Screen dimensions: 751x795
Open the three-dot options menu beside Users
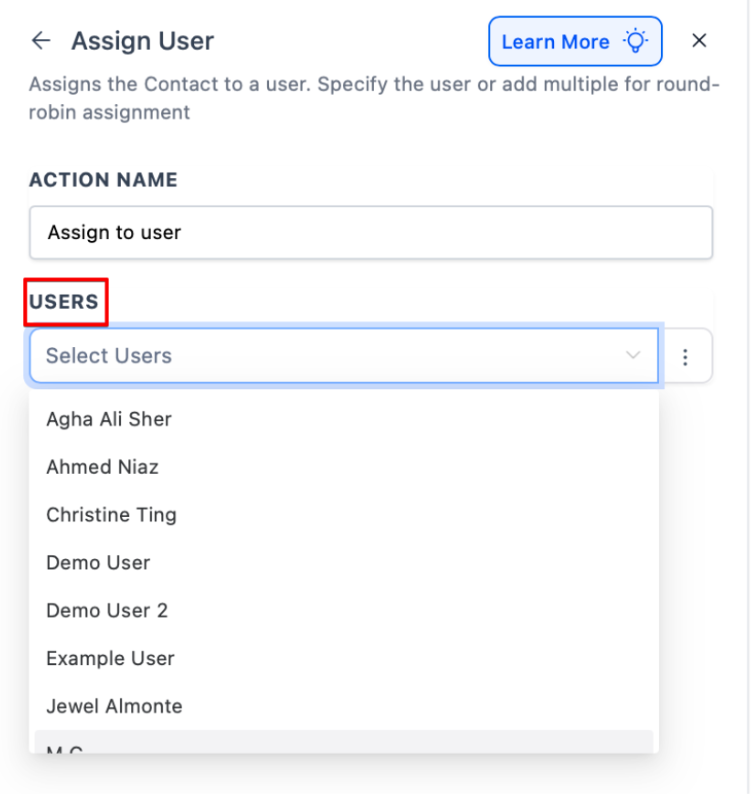click(x=686, y=356)
